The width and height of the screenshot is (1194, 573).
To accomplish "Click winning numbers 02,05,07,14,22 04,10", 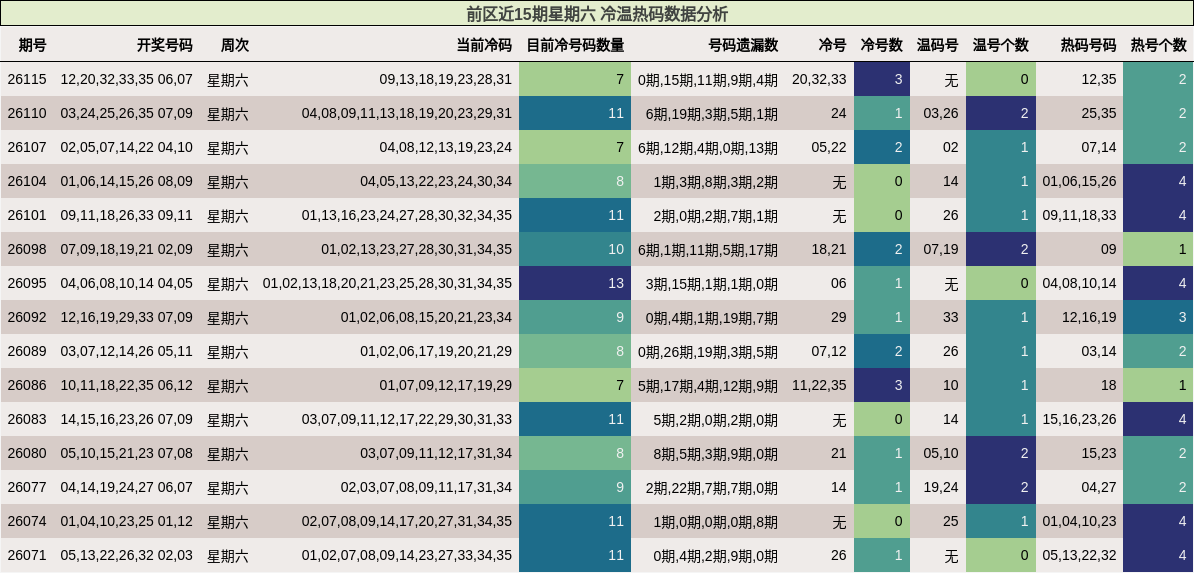I will pyautogui.click(x=126, y=147).
